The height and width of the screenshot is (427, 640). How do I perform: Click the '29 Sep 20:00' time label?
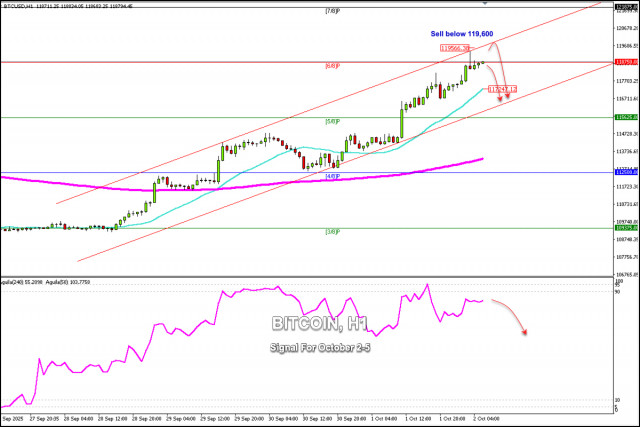249,419
